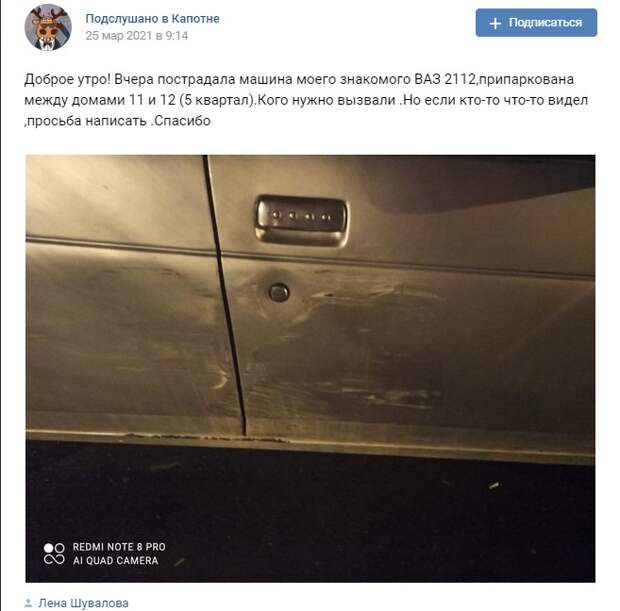The width and height of the screenshot is (620, 611).
Task: Open the damaged car door photo
Action: click(x=310, y=369)
